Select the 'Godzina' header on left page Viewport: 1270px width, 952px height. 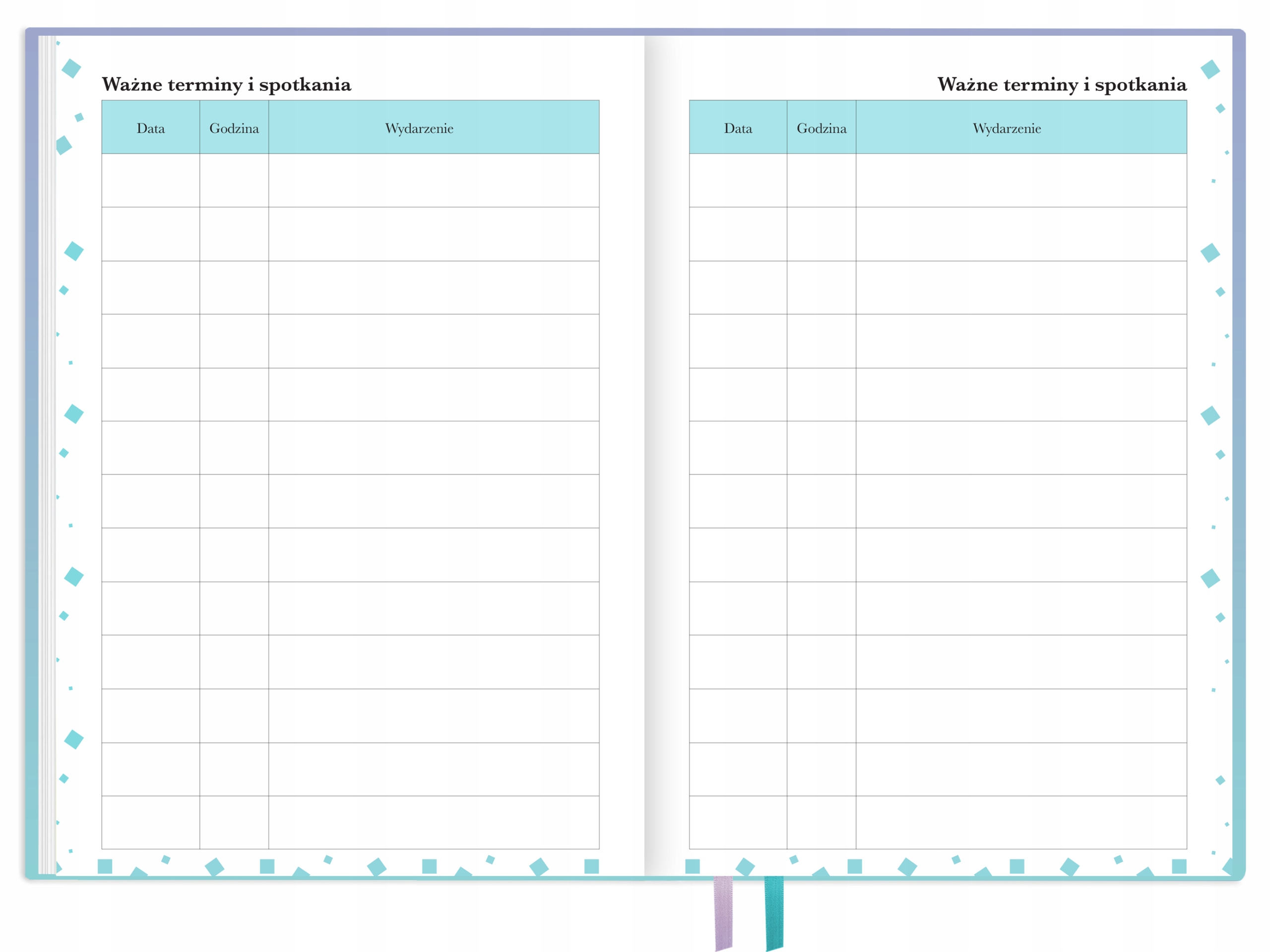point(234,128)
